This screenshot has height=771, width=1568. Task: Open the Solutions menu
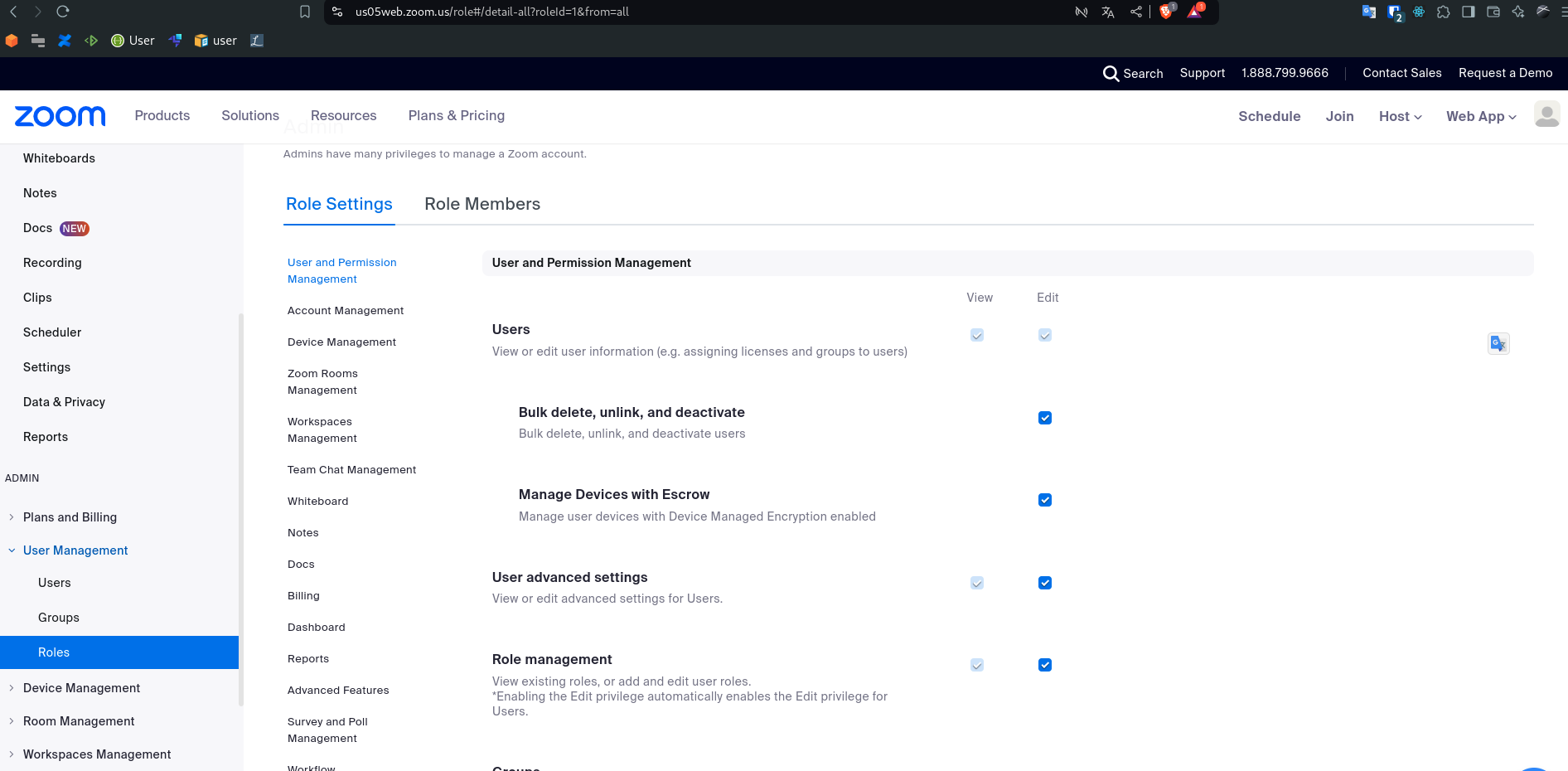click(x=250, y=116)
